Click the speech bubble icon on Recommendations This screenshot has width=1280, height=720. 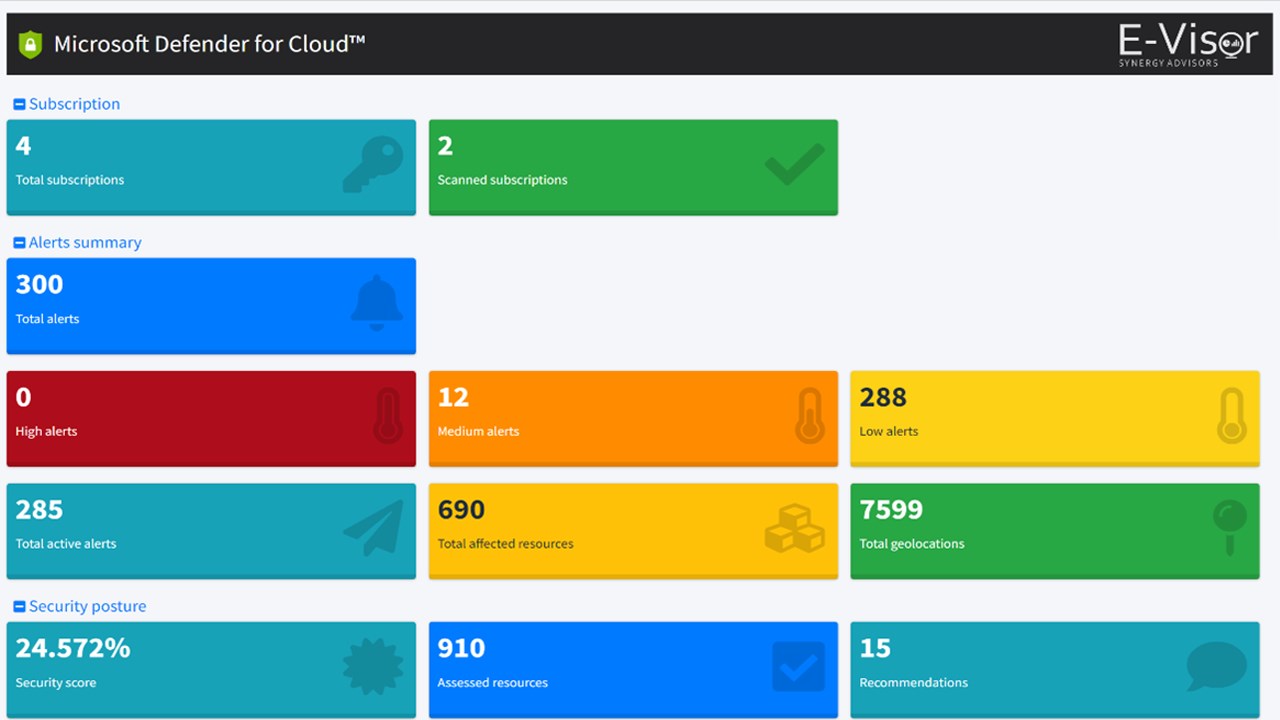1217,667
